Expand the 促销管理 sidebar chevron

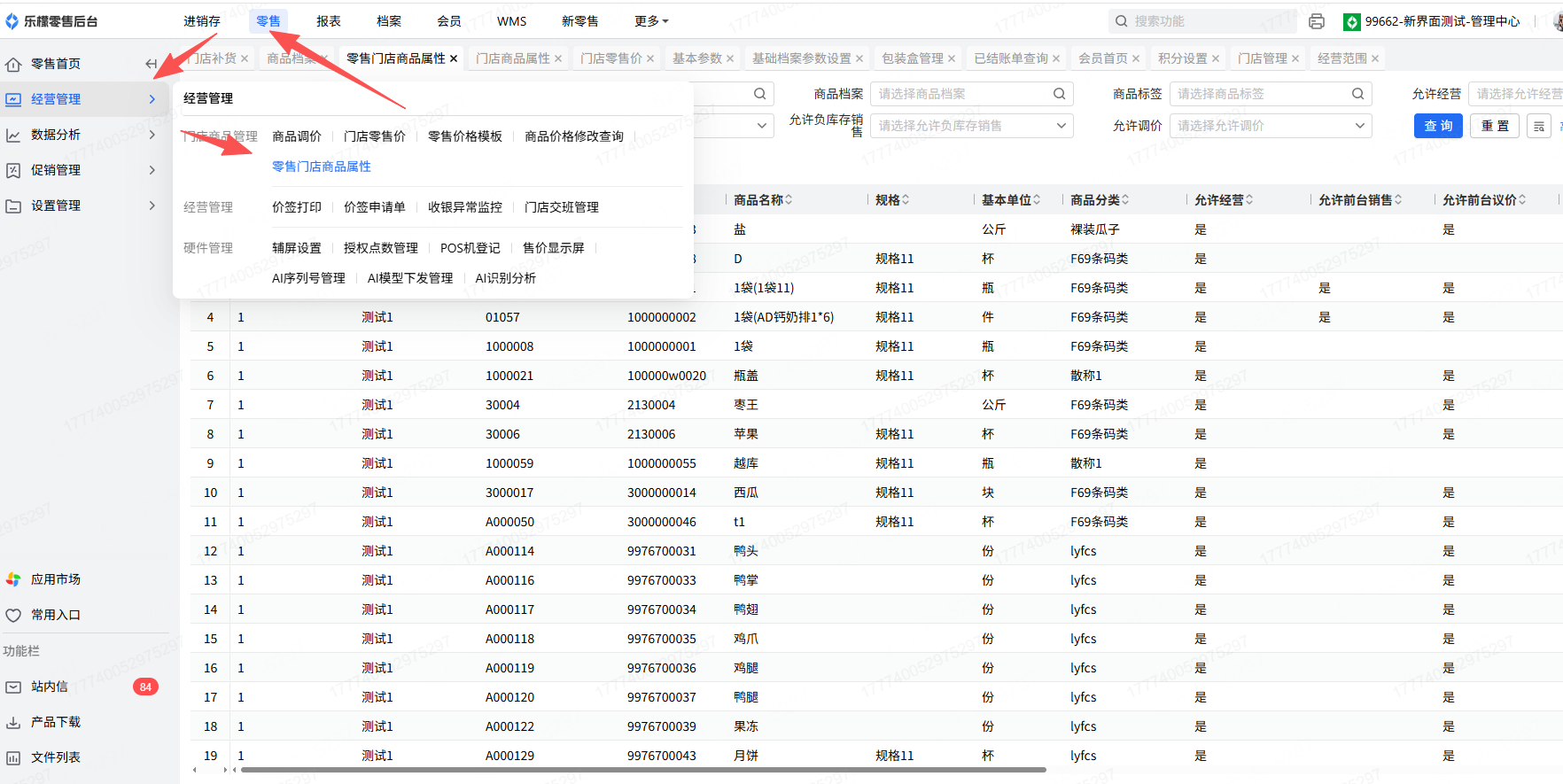pyautogui.click(x=152, y=170)
